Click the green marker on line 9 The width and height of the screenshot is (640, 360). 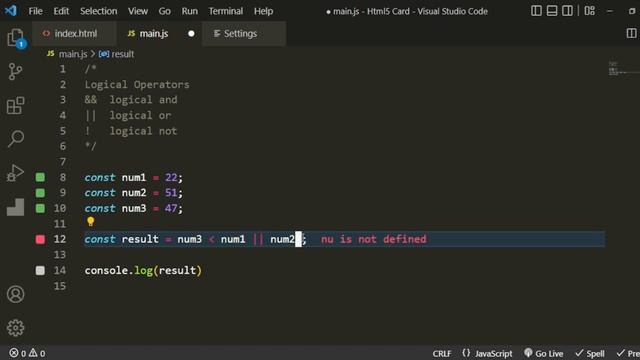tap(40, 193)
